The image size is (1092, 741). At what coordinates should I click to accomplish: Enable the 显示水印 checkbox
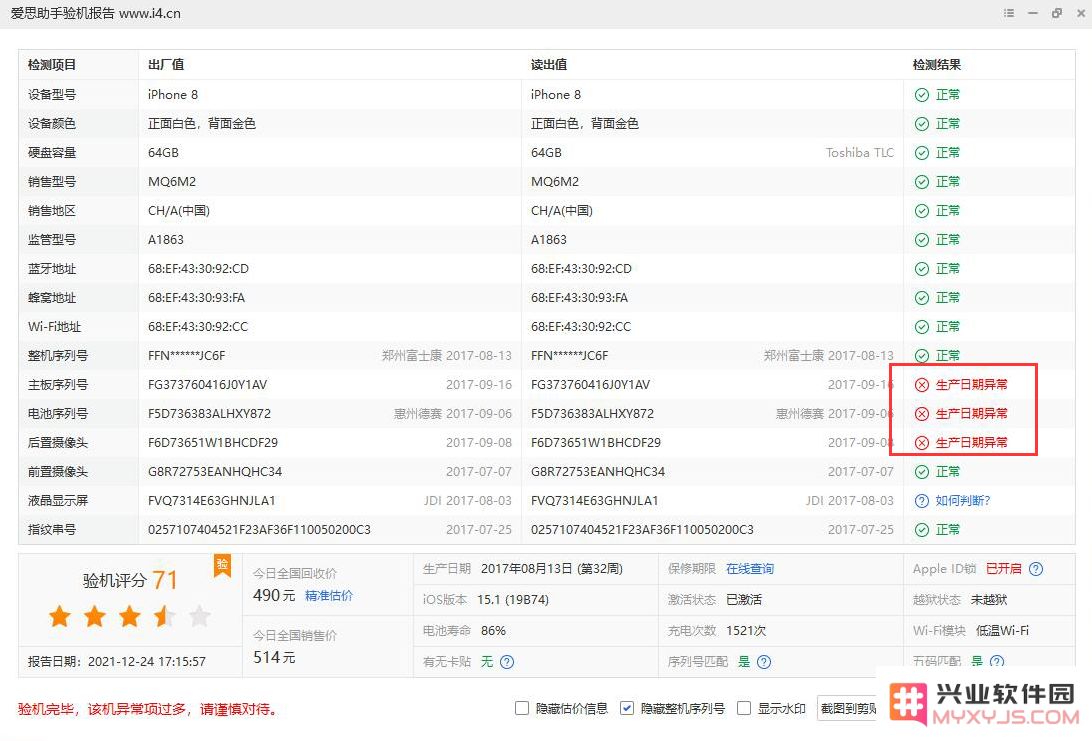pos(744,708)
